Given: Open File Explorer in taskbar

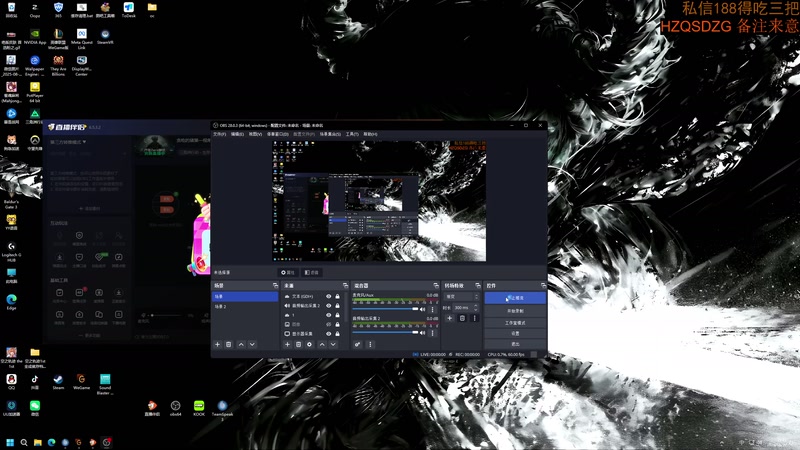Looking at the screenshot, I should click(38, 442).
